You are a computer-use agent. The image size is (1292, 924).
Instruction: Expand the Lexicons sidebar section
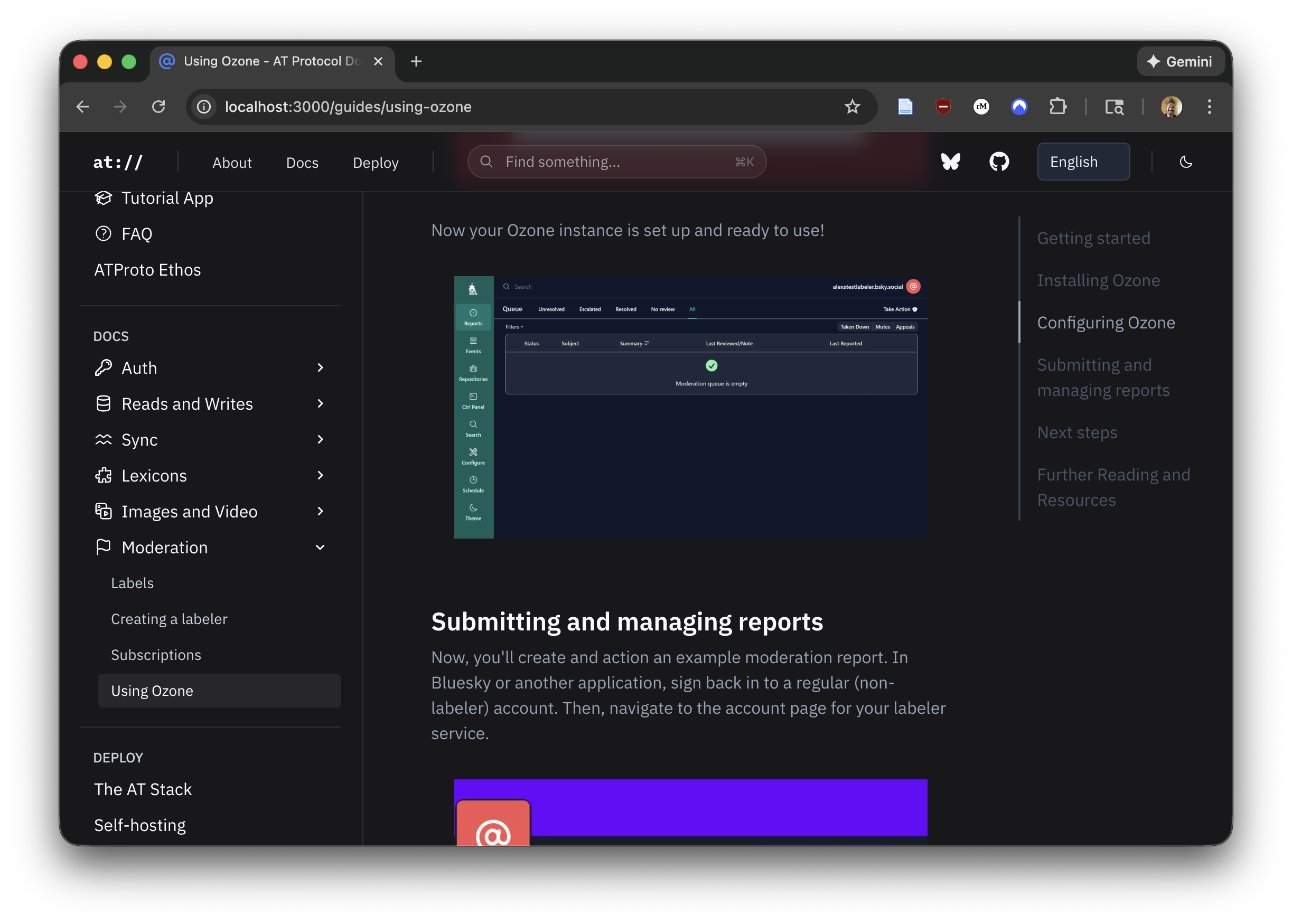coord(320,475)
